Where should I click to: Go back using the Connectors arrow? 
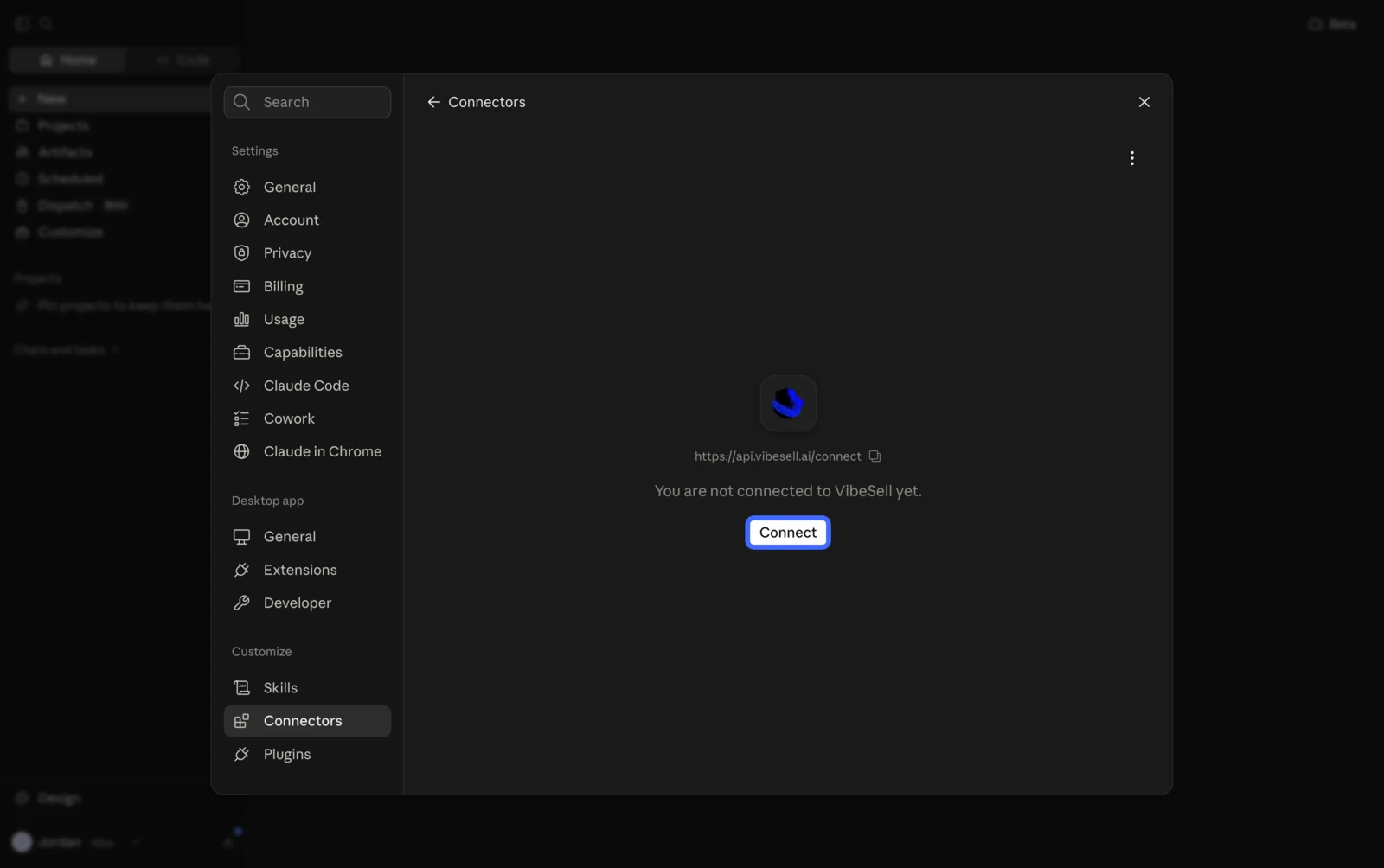coord(433,102)
